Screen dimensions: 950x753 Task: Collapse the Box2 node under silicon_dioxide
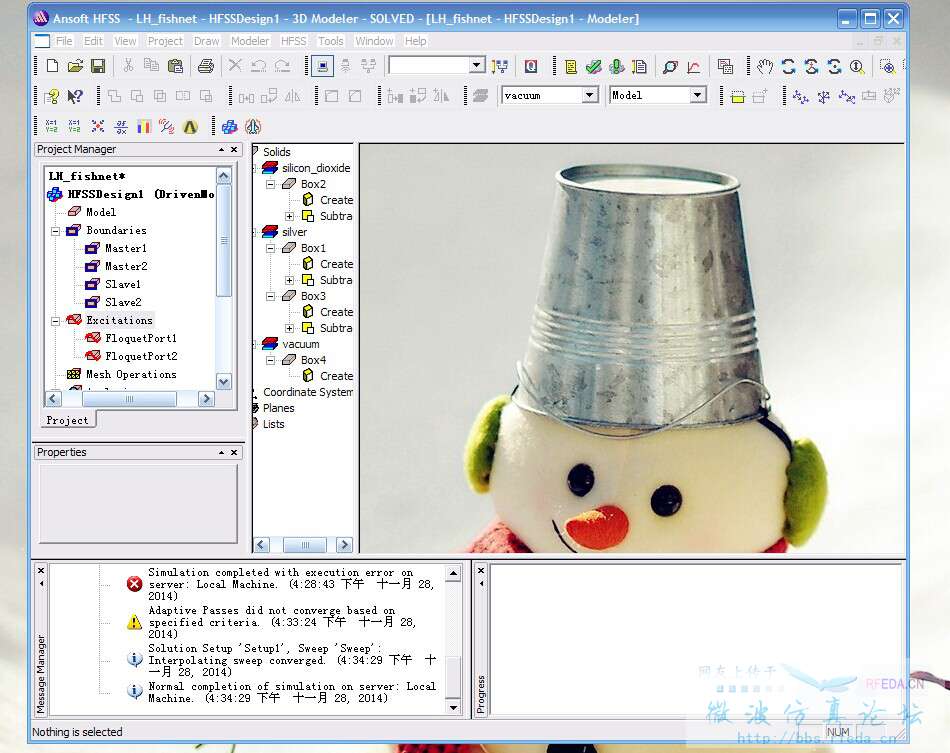click(x=271, y=184)
